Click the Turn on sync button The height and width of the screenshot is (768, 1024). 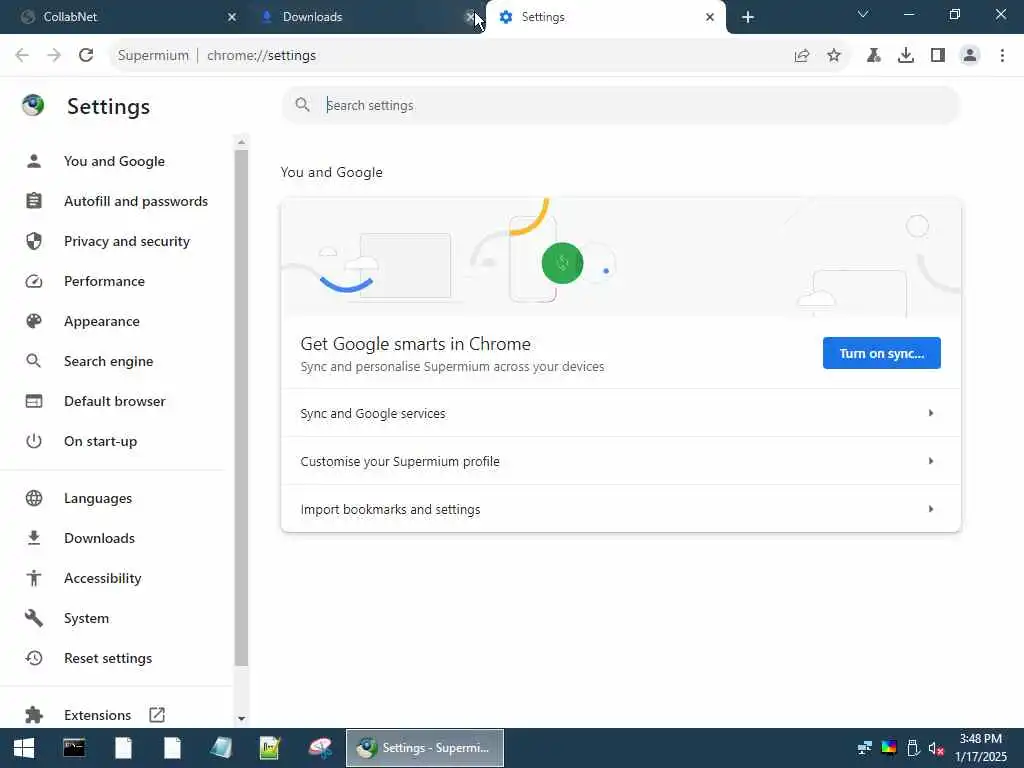(x=882, y=353)
